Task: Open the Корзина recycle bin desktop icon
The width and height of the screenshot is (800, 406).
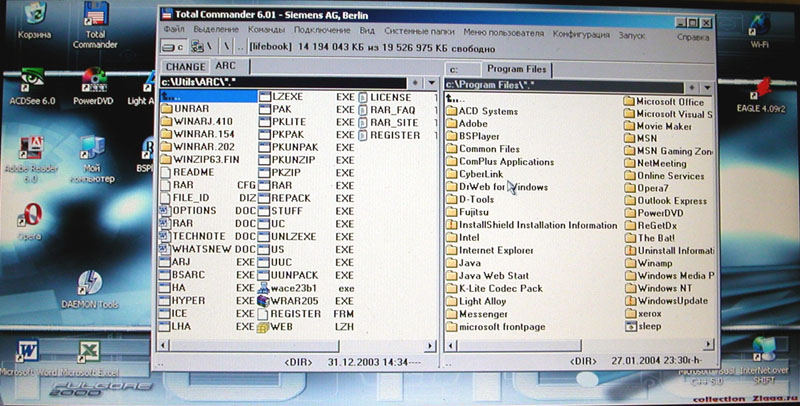Action: point(34,20)
